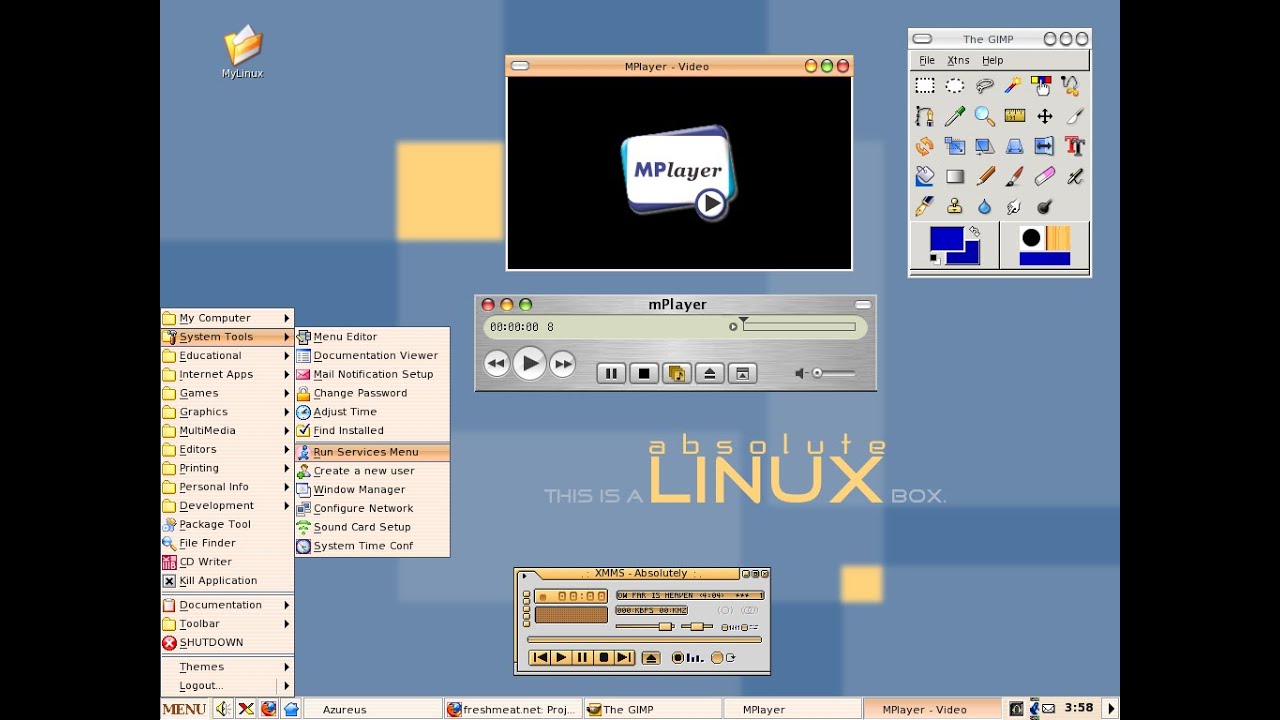Swap foreground and background colors in GIMP

[x=974, y=232]
